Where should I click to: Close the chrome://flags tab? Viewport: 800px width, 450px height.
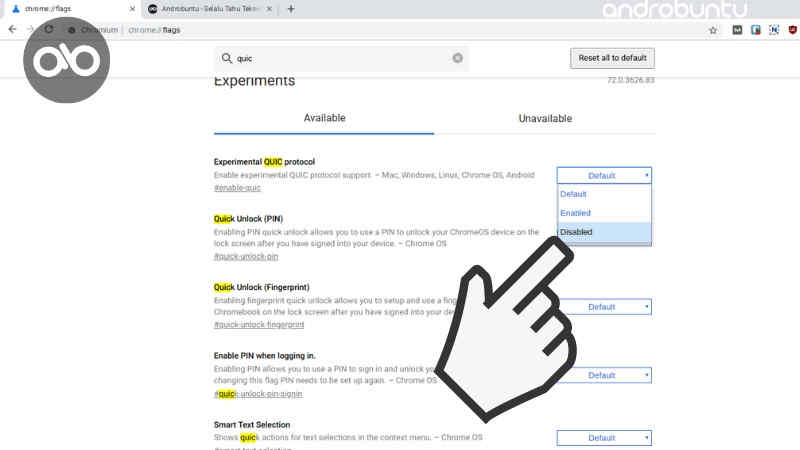[x=132, y=9]
